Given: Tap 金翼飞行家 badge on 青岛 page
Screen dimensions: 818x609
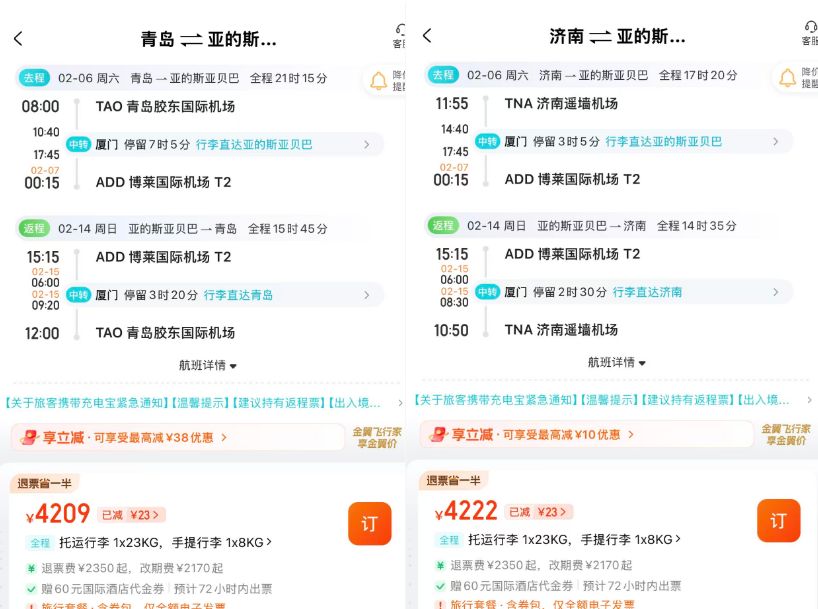Looking at the screenshot, I should (377, 437).
